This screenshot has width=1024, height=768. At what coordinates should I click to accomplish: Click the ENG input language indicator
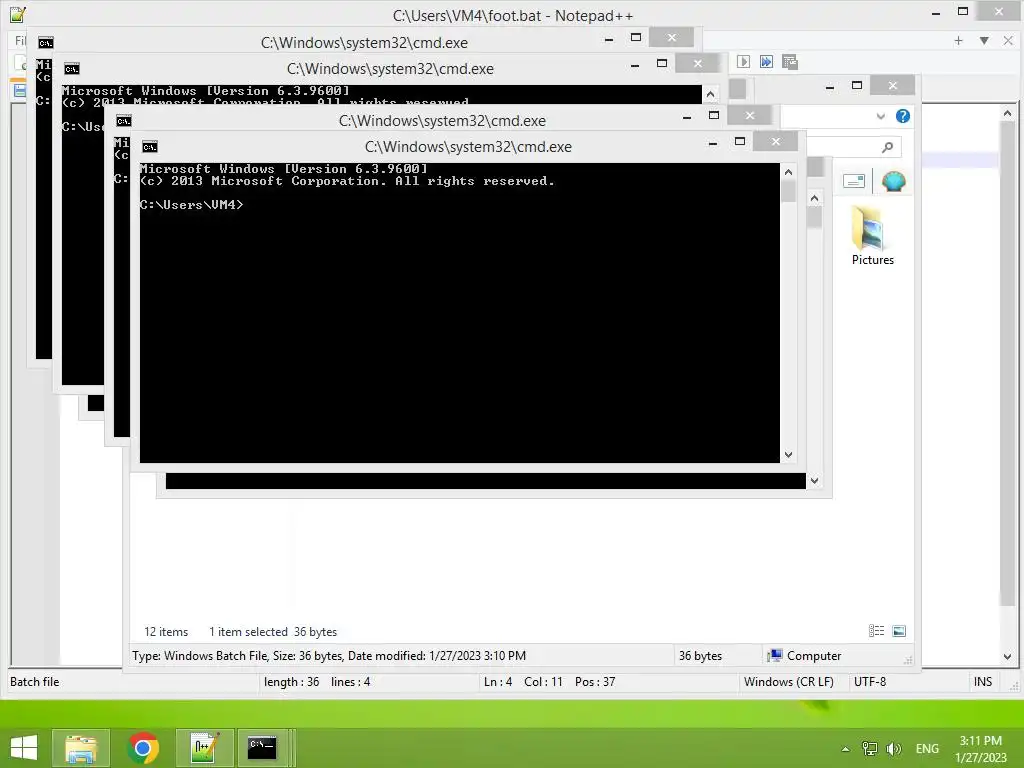click(927, 749)
